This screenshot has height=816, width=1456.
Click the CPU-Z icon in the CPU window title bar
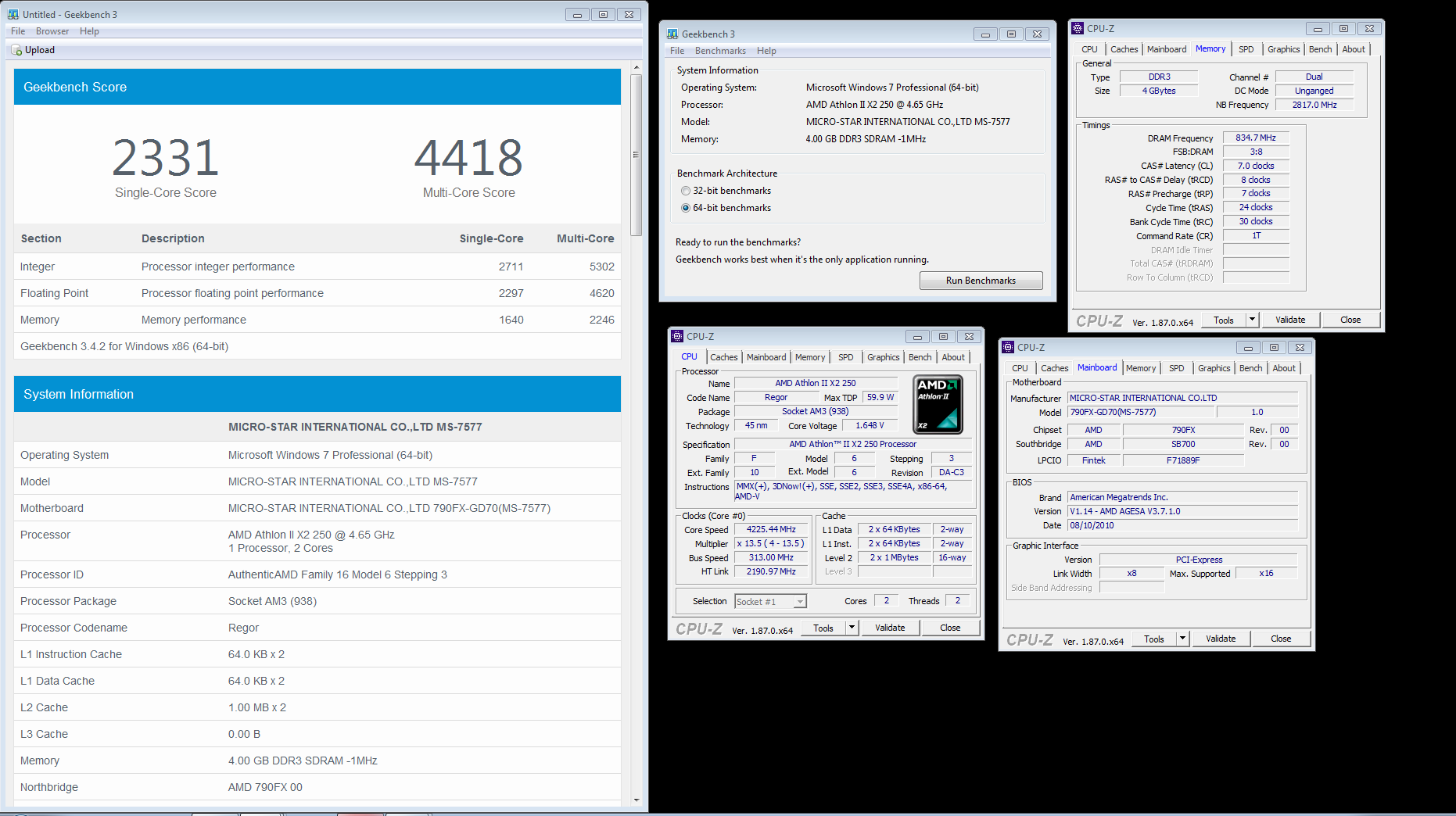[x=677, y=336]
